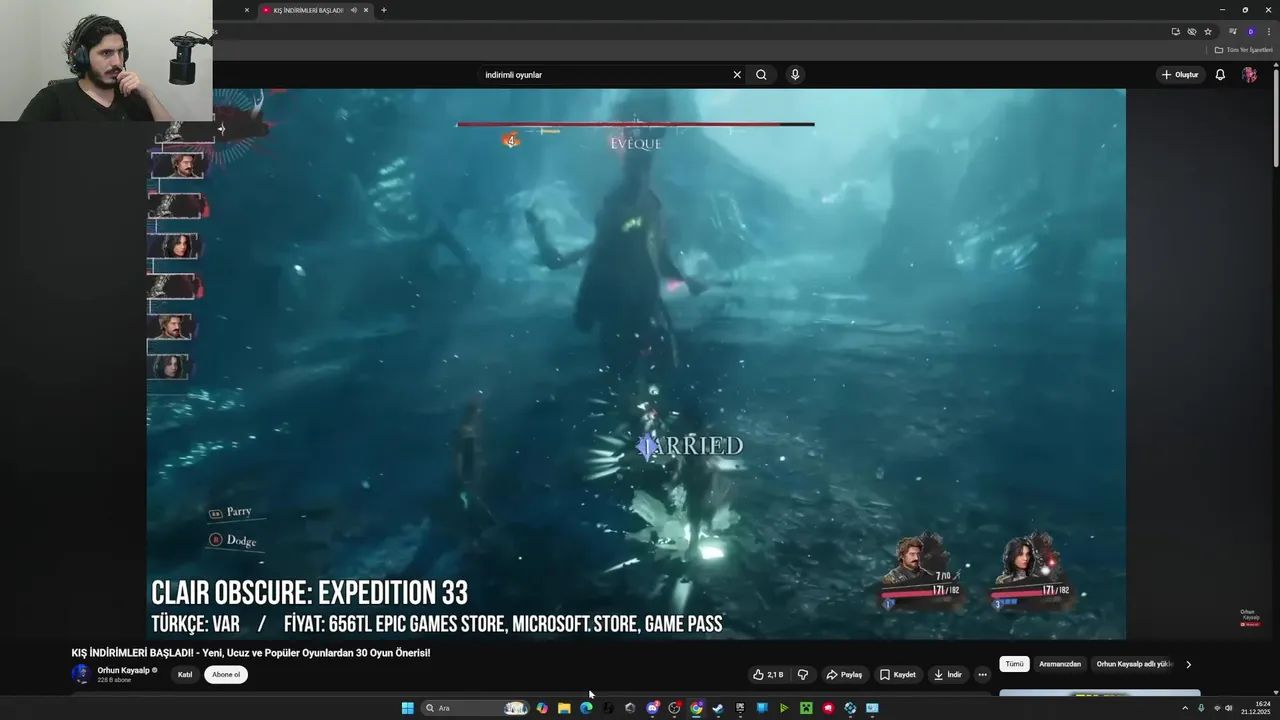
Task: Select the Aramanızdan filter chip
Action: point(1060,664)
